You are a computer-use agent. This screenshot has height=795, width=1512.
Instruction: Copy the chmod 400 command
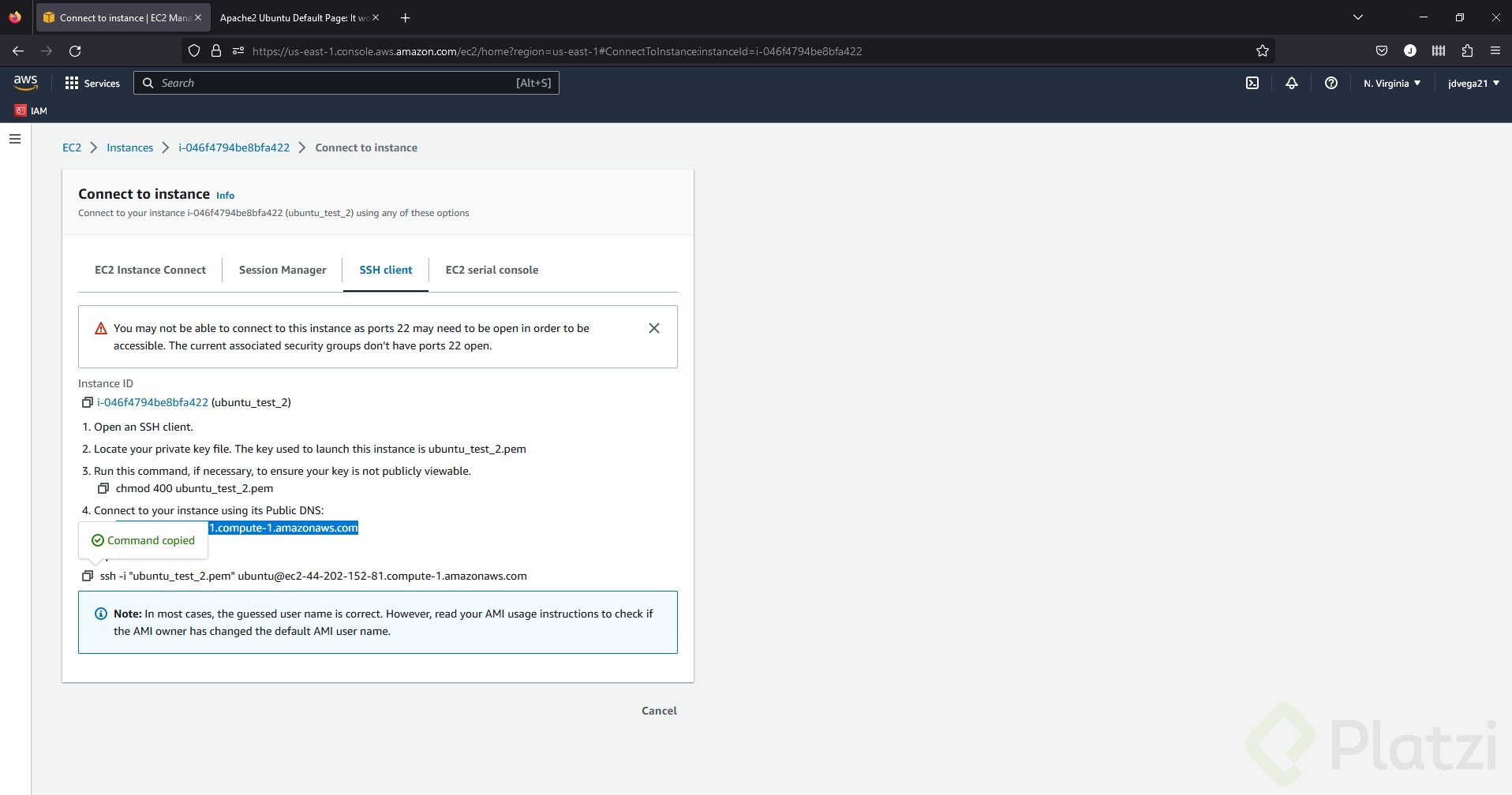click(x=103, y=488)
